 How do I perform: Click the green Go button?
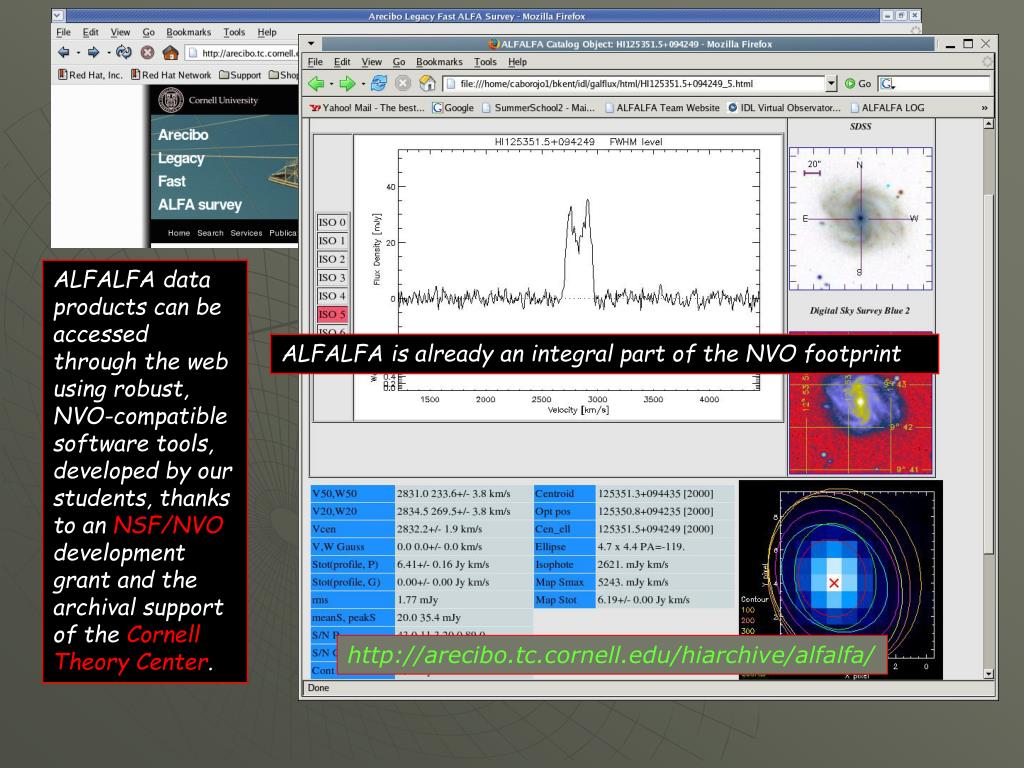pos(858,84)
